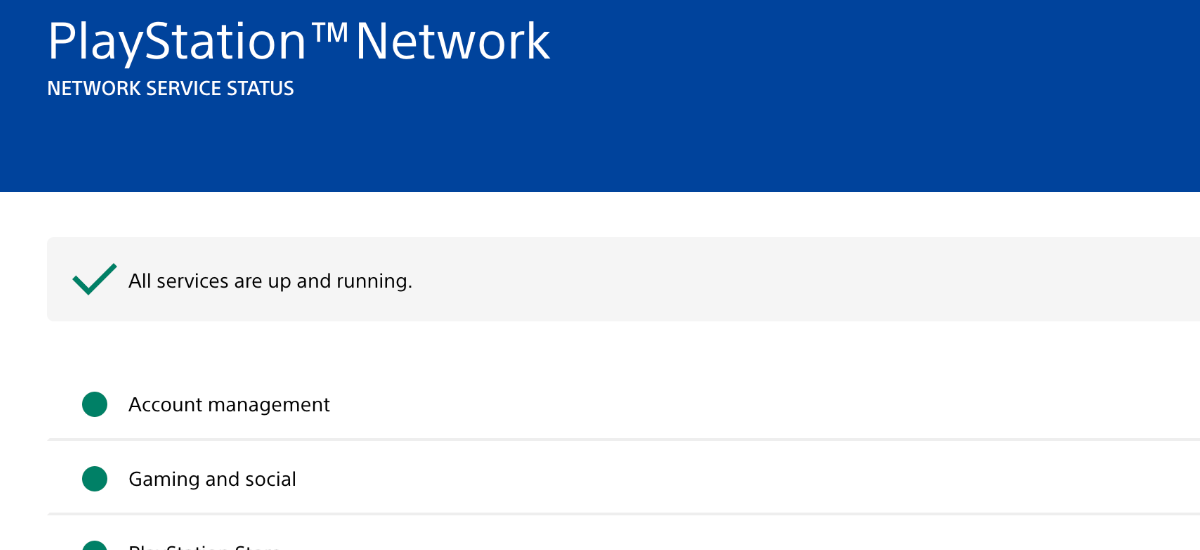Click the 'All services are up and running' message
The width and height of the screenshot is (1200, 550).
tap(270, 281)
